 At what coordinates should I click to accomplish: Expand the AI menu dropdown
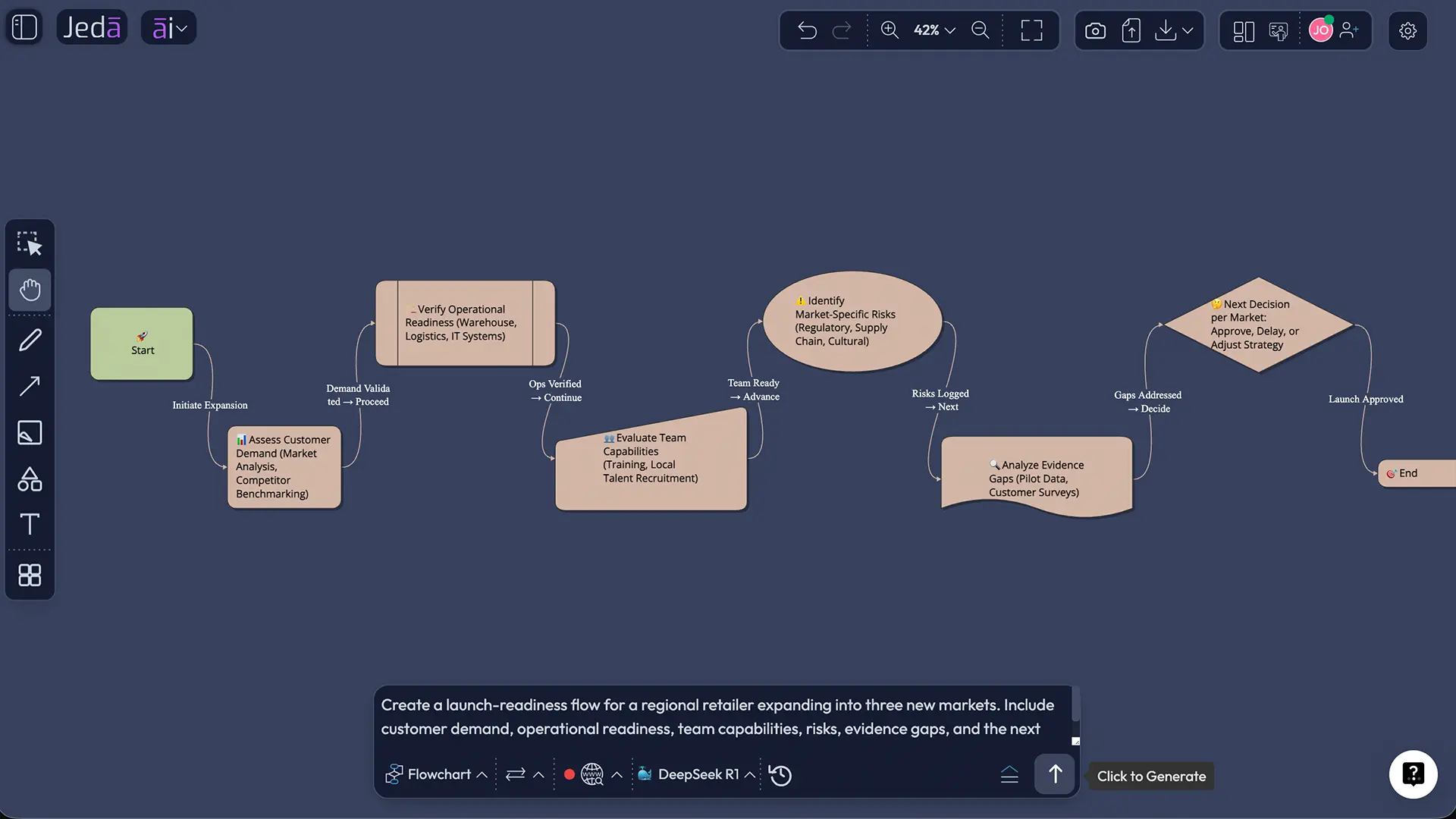(169, 28)
